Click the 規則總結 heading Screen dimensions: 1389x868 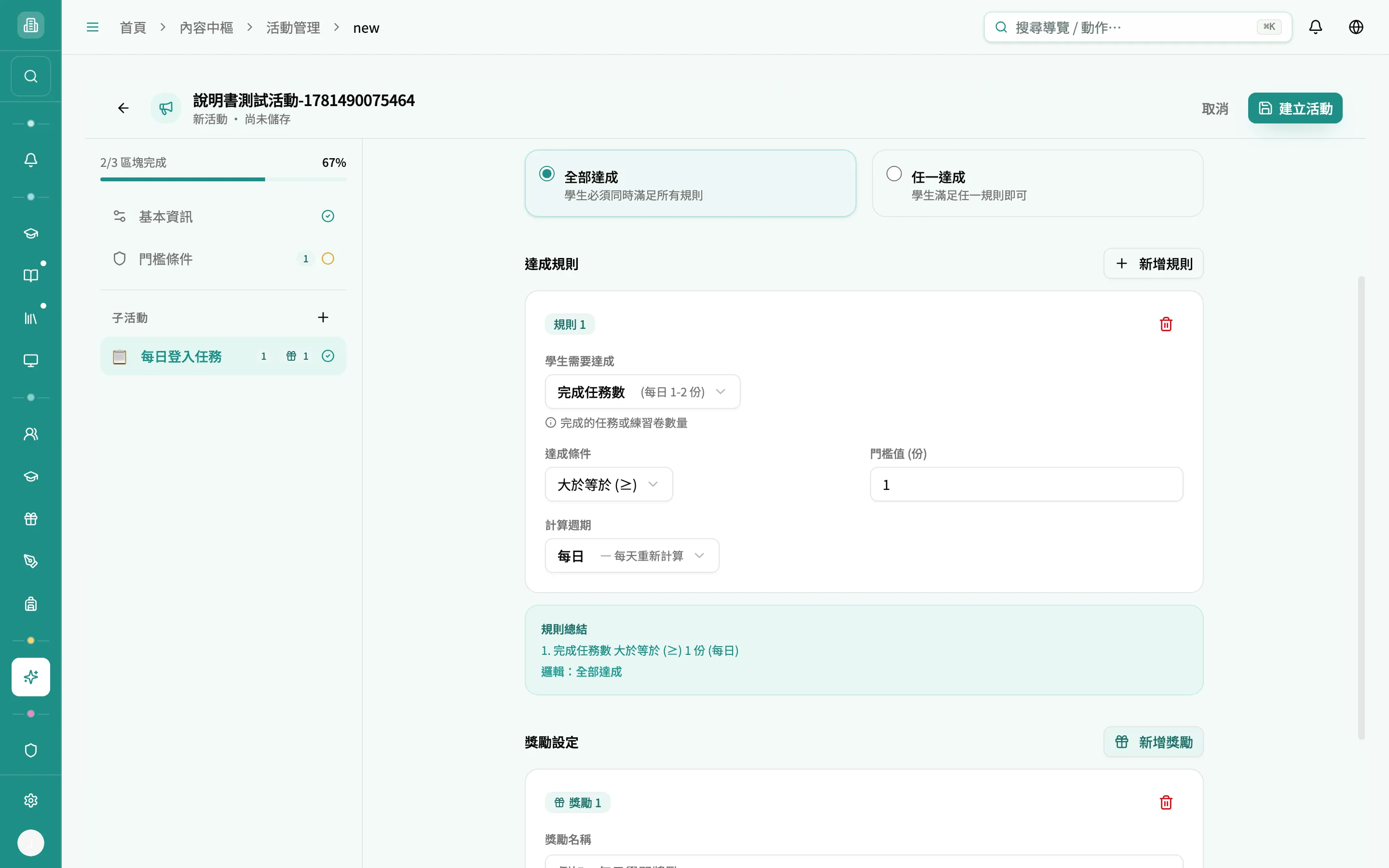coord(564,629)
